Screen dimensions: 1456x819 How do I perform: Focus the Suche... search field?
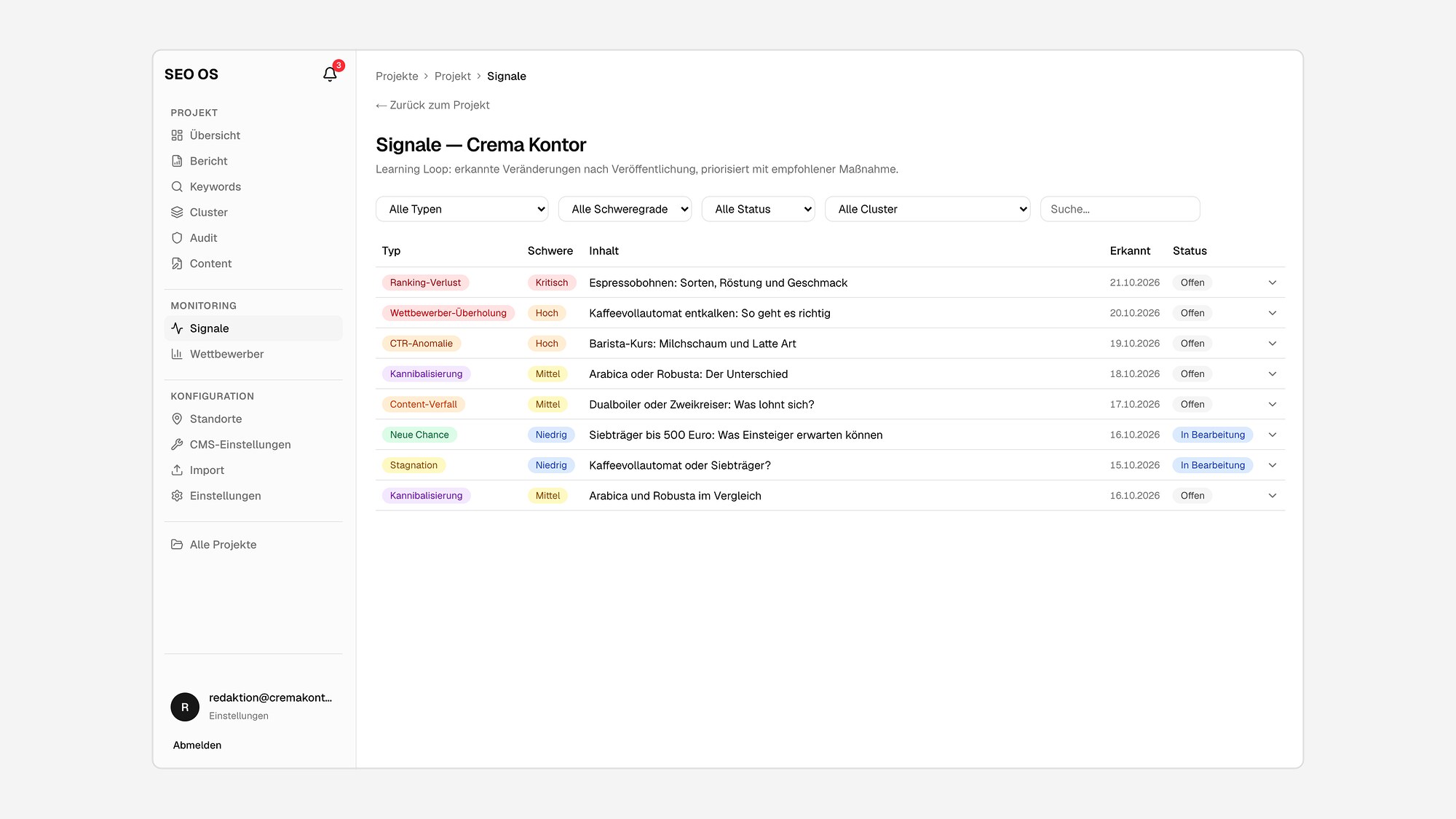[1120, 209]
